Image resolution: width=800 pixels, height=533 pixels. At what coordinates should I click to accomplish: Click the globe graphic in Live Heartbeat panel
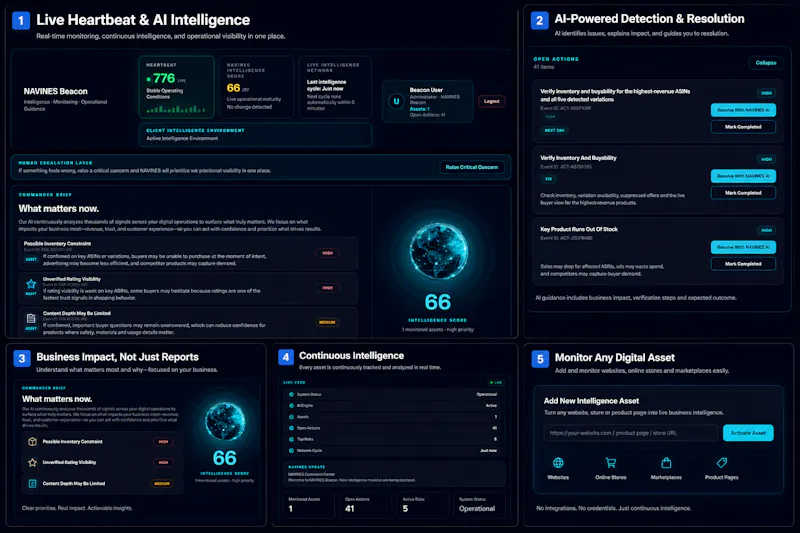(438, 251)
